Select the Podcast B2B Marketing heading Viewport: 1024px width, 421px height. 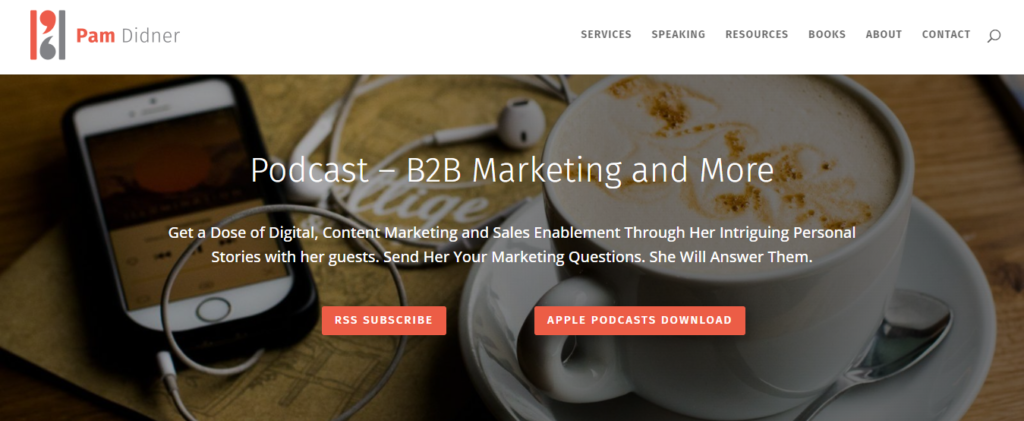pos(512,170)
